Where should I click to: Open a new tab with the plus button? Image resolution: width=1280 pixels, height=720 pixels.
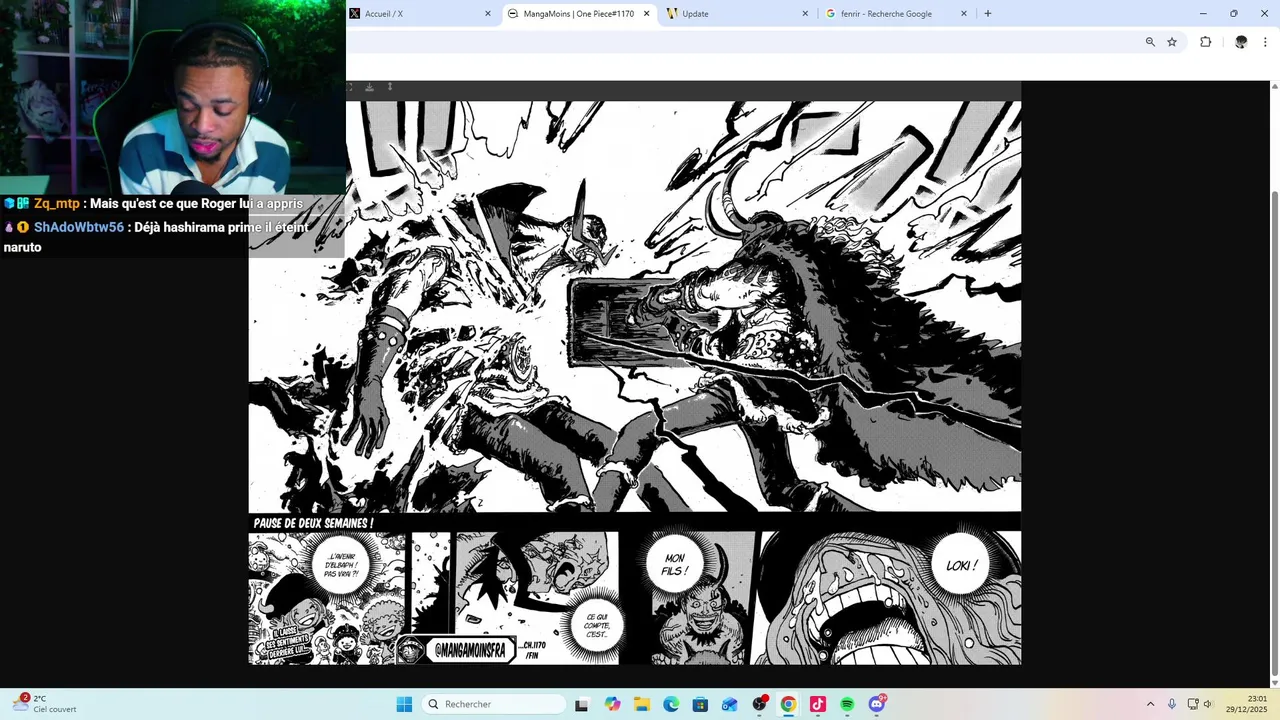click(x=988, y=14)
